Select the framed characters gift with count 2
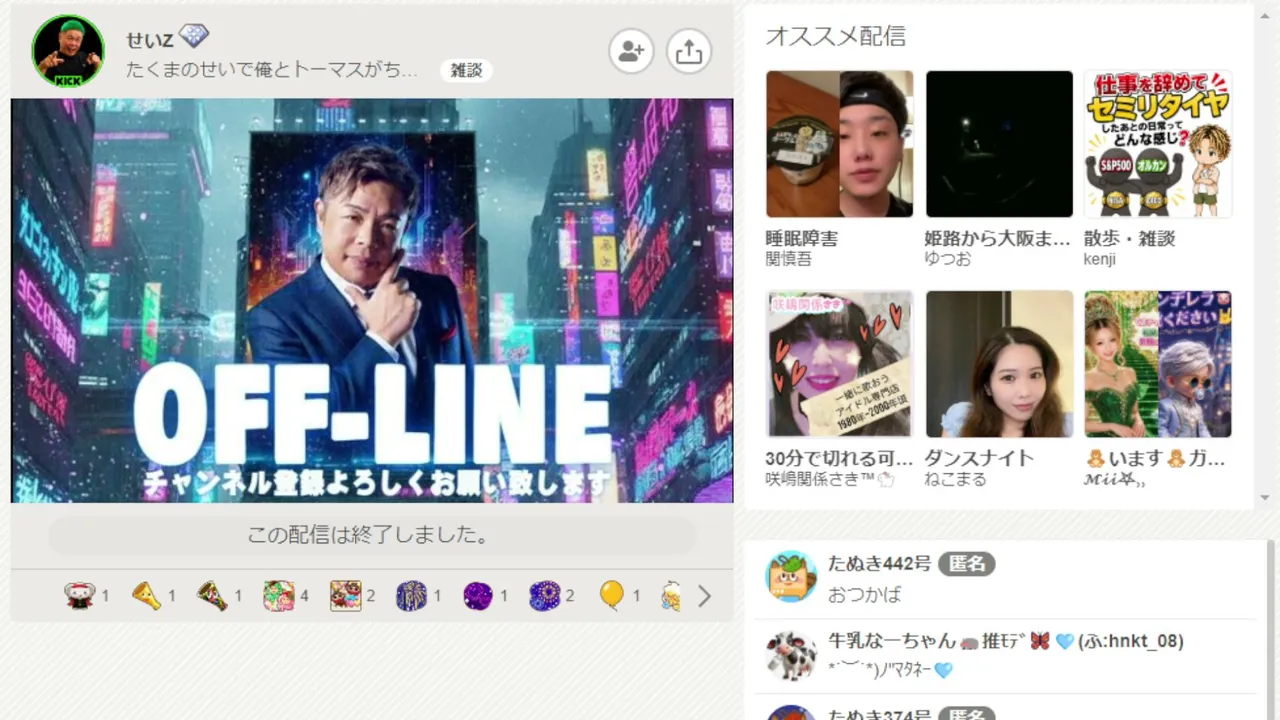The image size is (1280, 720). click(345, 596)
